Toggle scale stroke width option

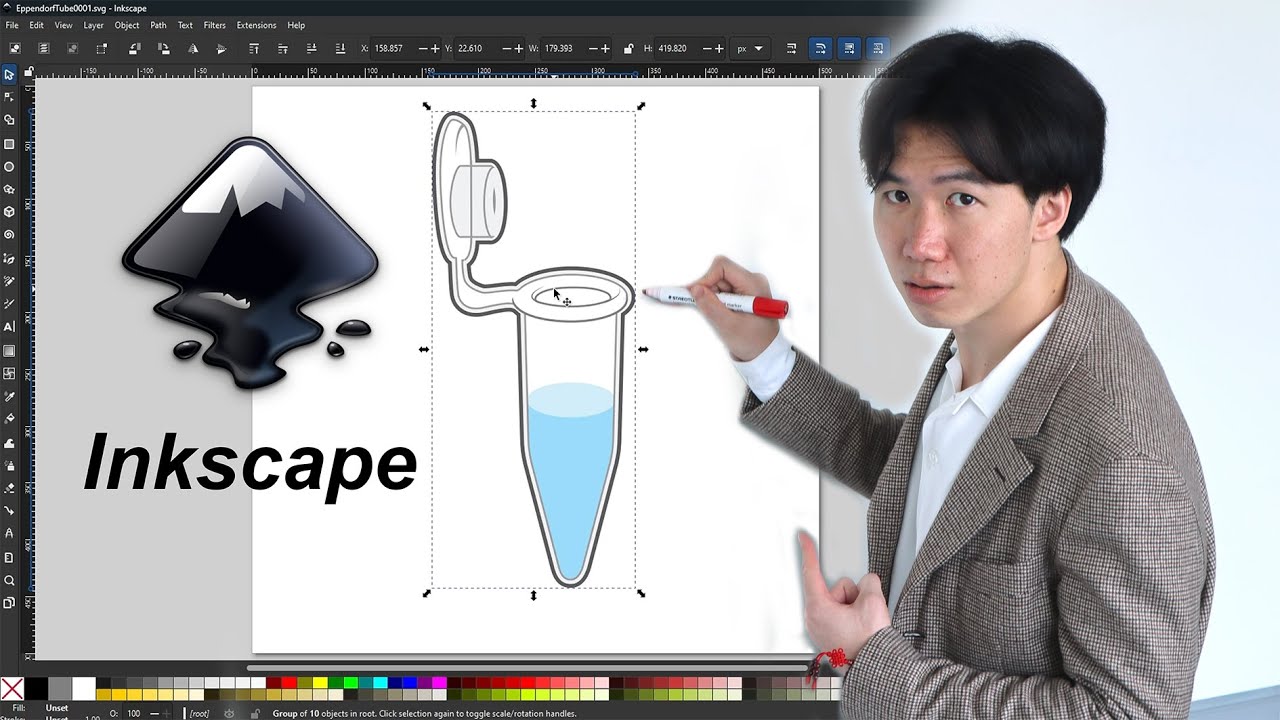[791, 48]
